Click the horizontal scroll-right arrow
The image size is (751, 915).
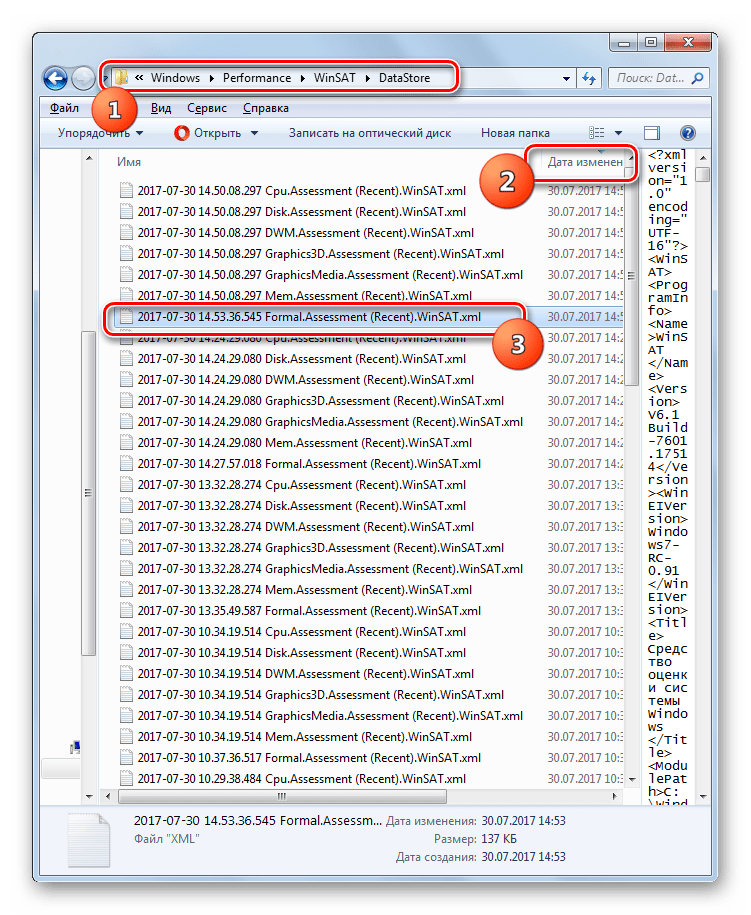pyautogui.click(x=614, y=797)
